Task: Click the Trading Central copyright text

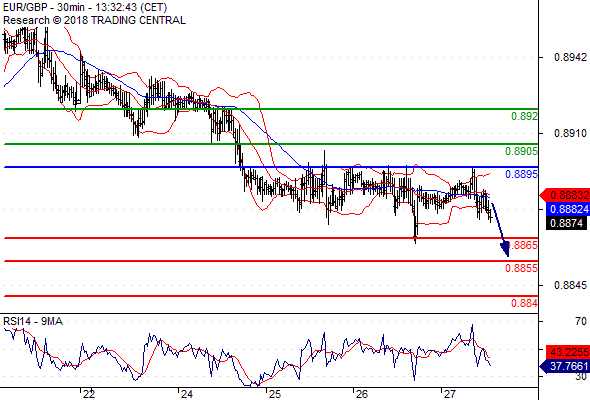Action: 94,20
